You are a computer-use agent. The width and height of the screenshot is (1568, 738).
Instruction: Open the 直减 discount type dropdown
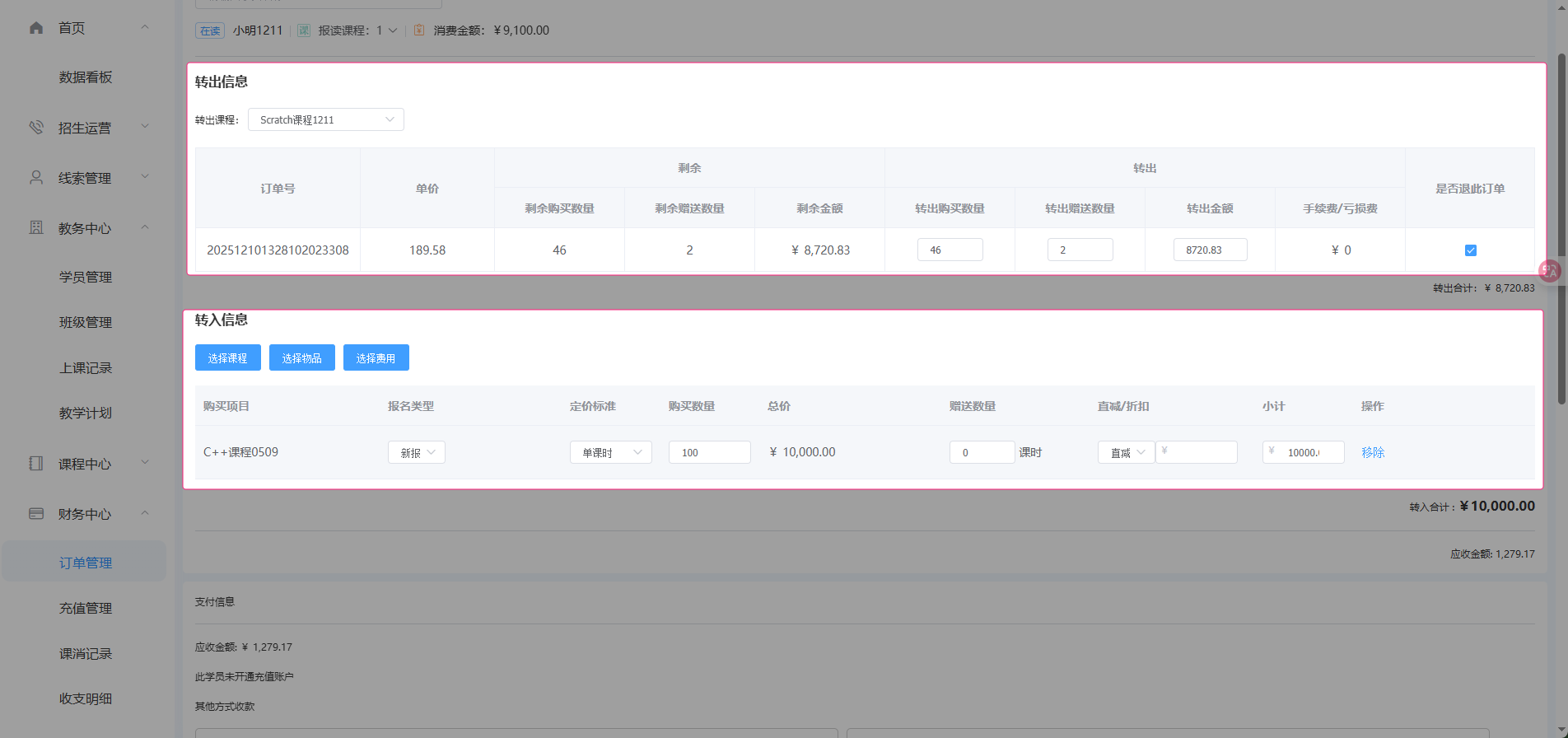1127,452
